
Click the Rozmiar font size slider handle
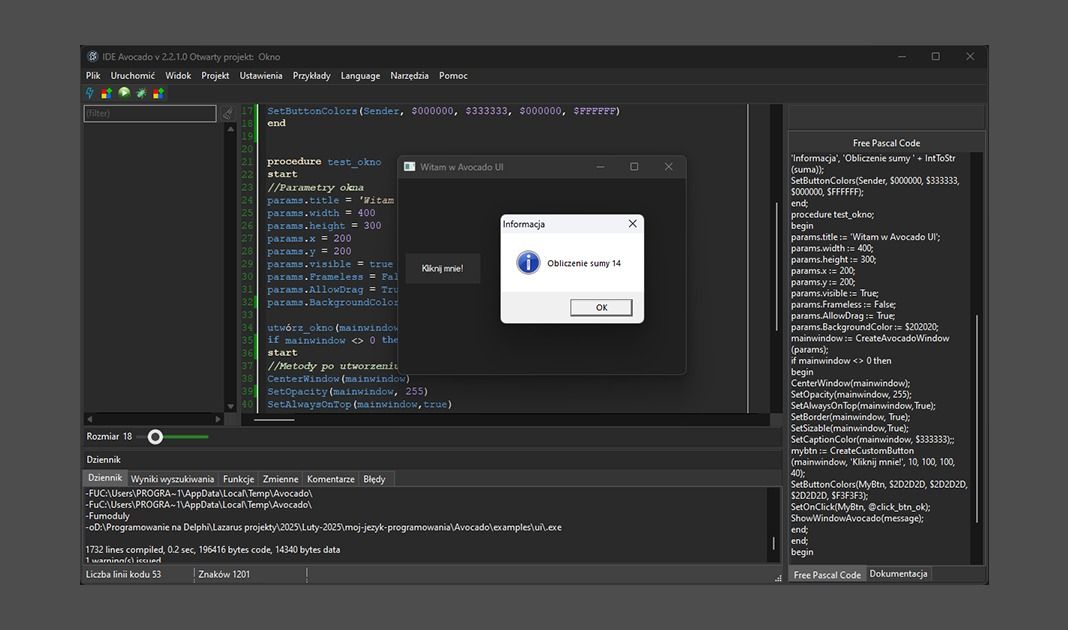pyautogui.click(x=155, y=437)
